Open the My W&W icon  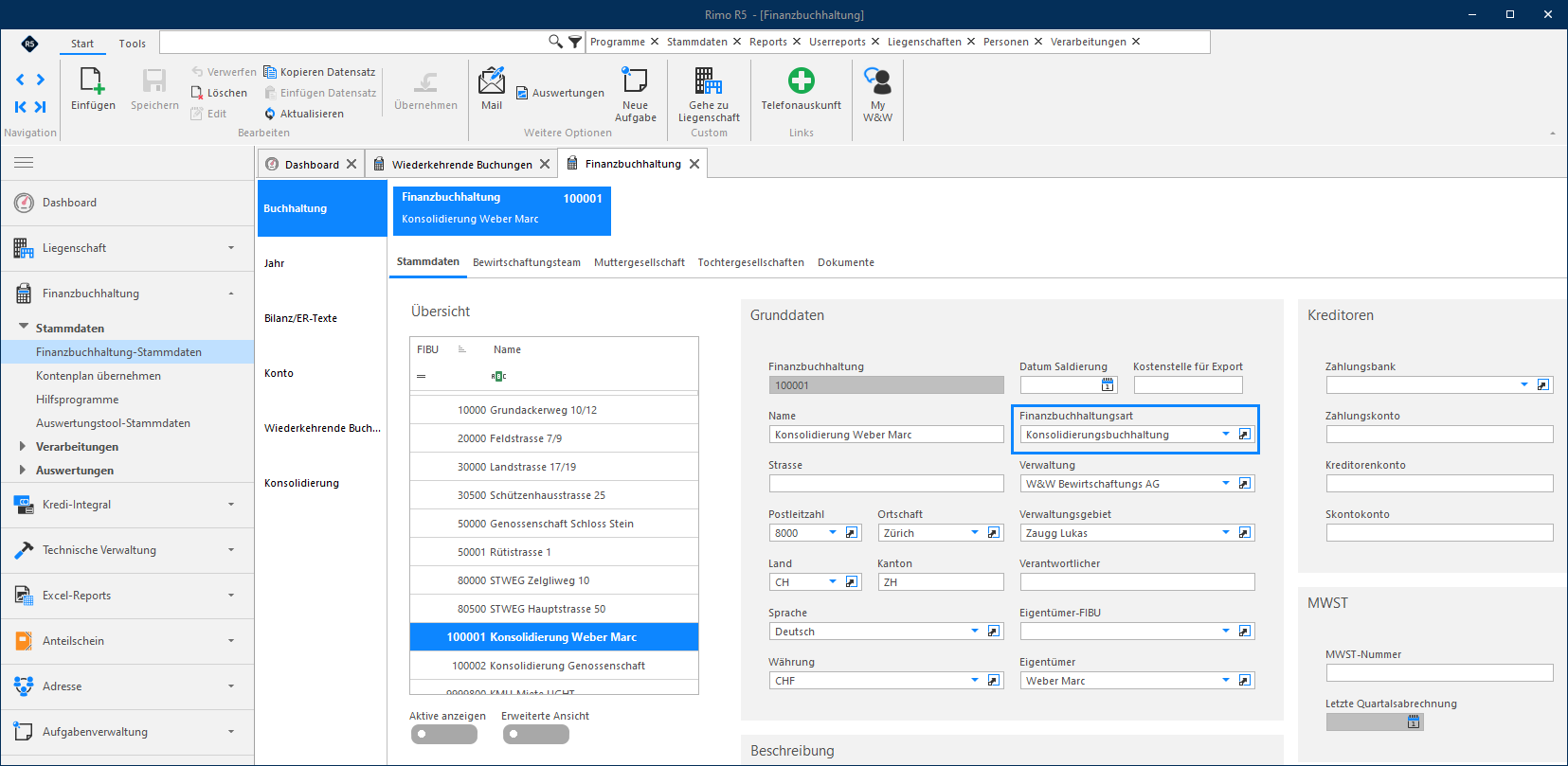tap(877, 80)
